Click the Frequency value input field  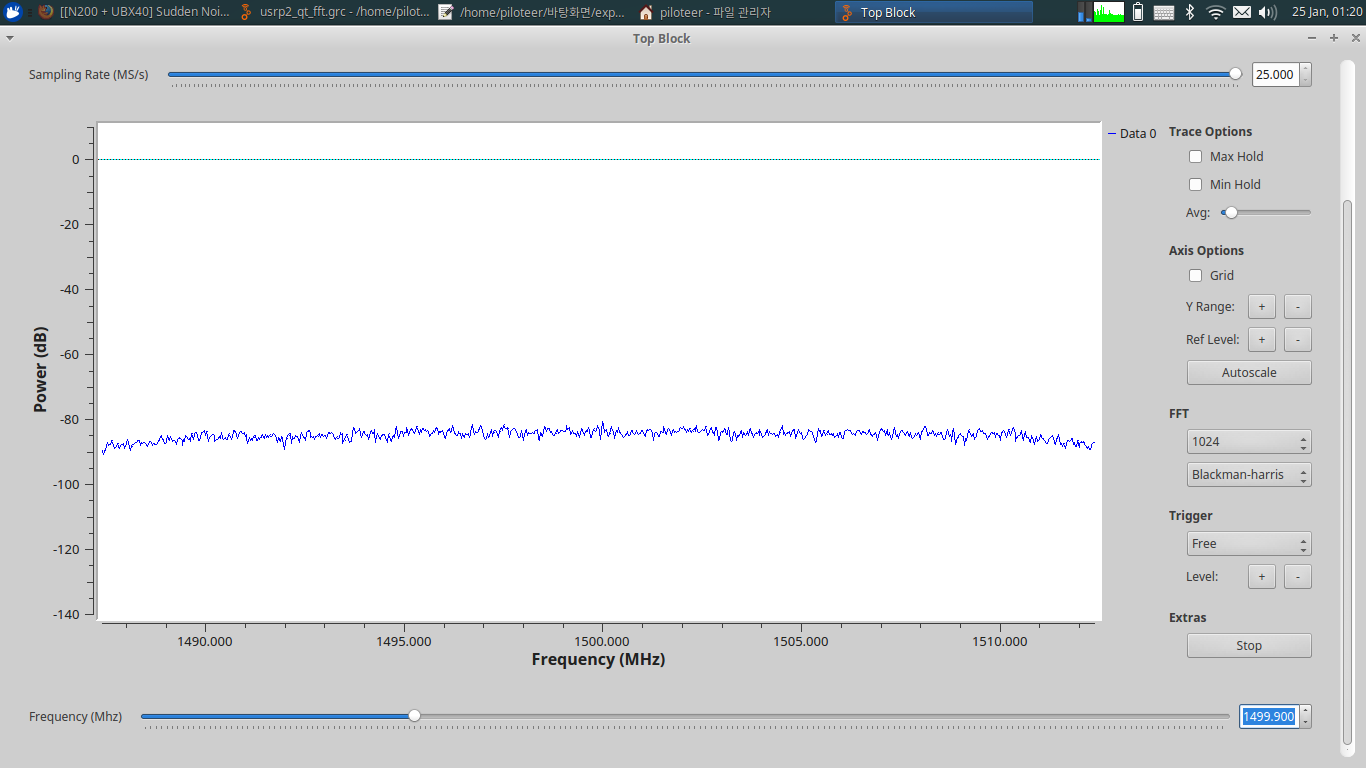[1268, 716]
